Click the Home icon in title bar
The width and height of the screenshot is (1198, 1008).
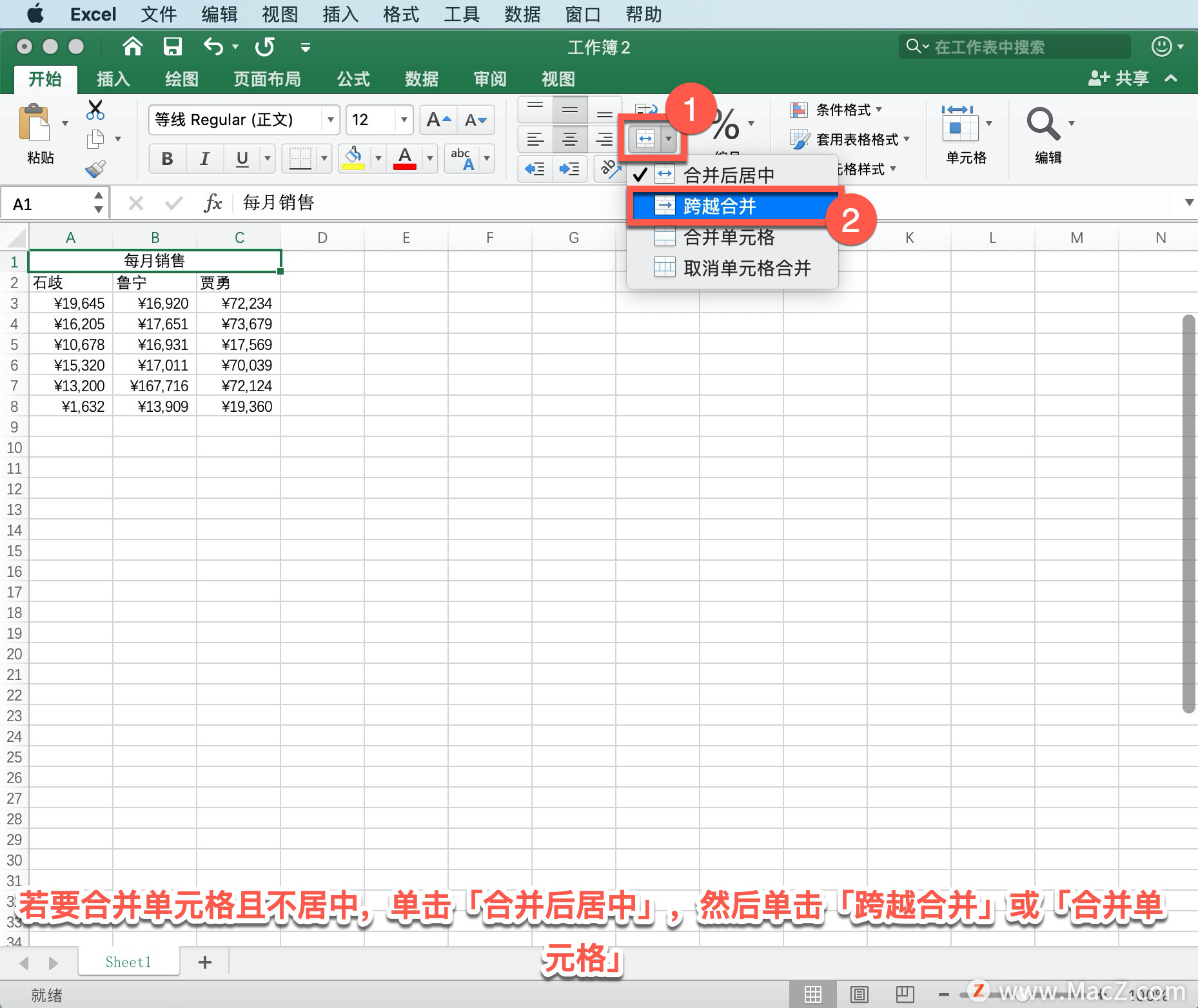(x=132, y=46)
